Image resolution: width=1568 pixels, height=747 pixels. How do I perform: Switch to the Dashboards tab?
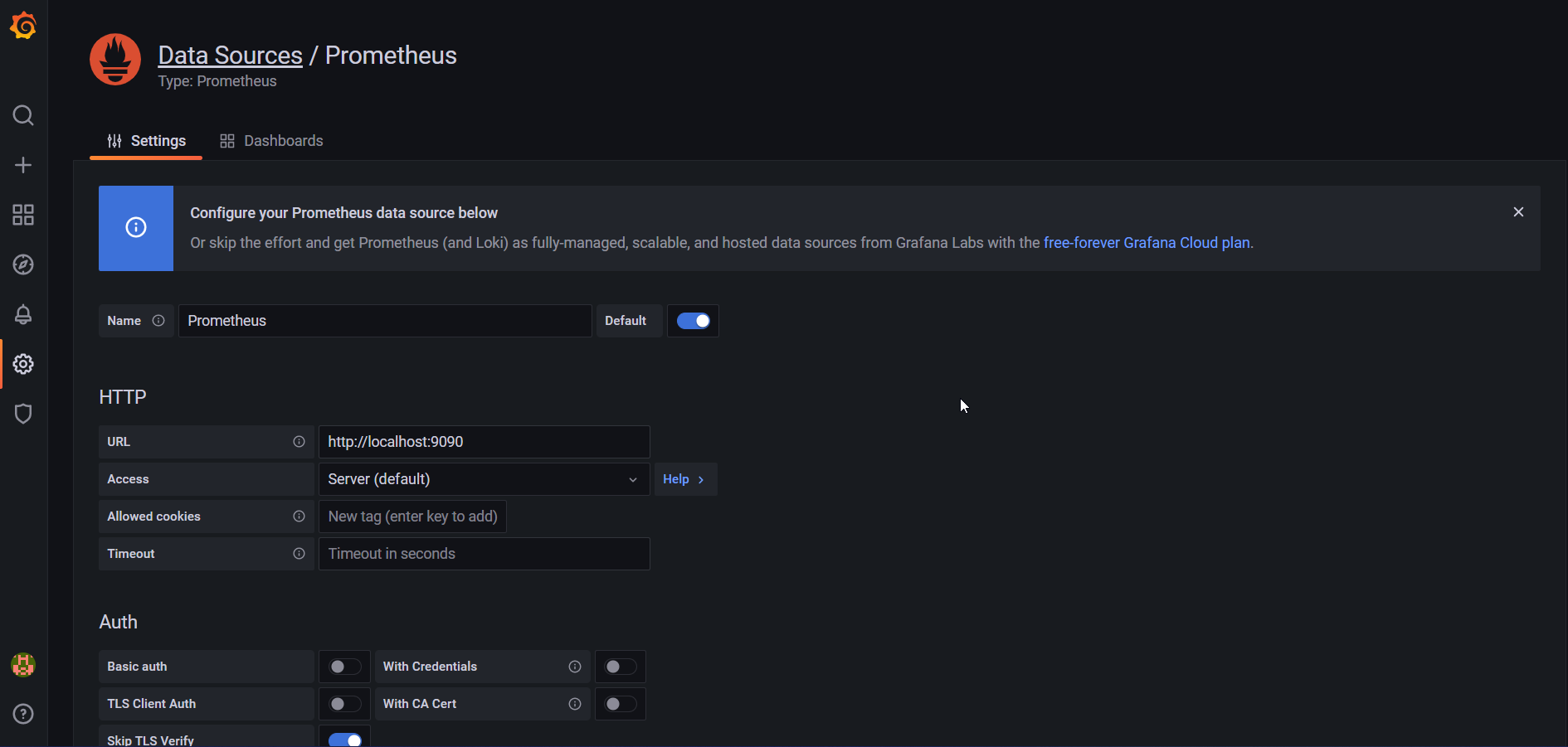[271, 141]
